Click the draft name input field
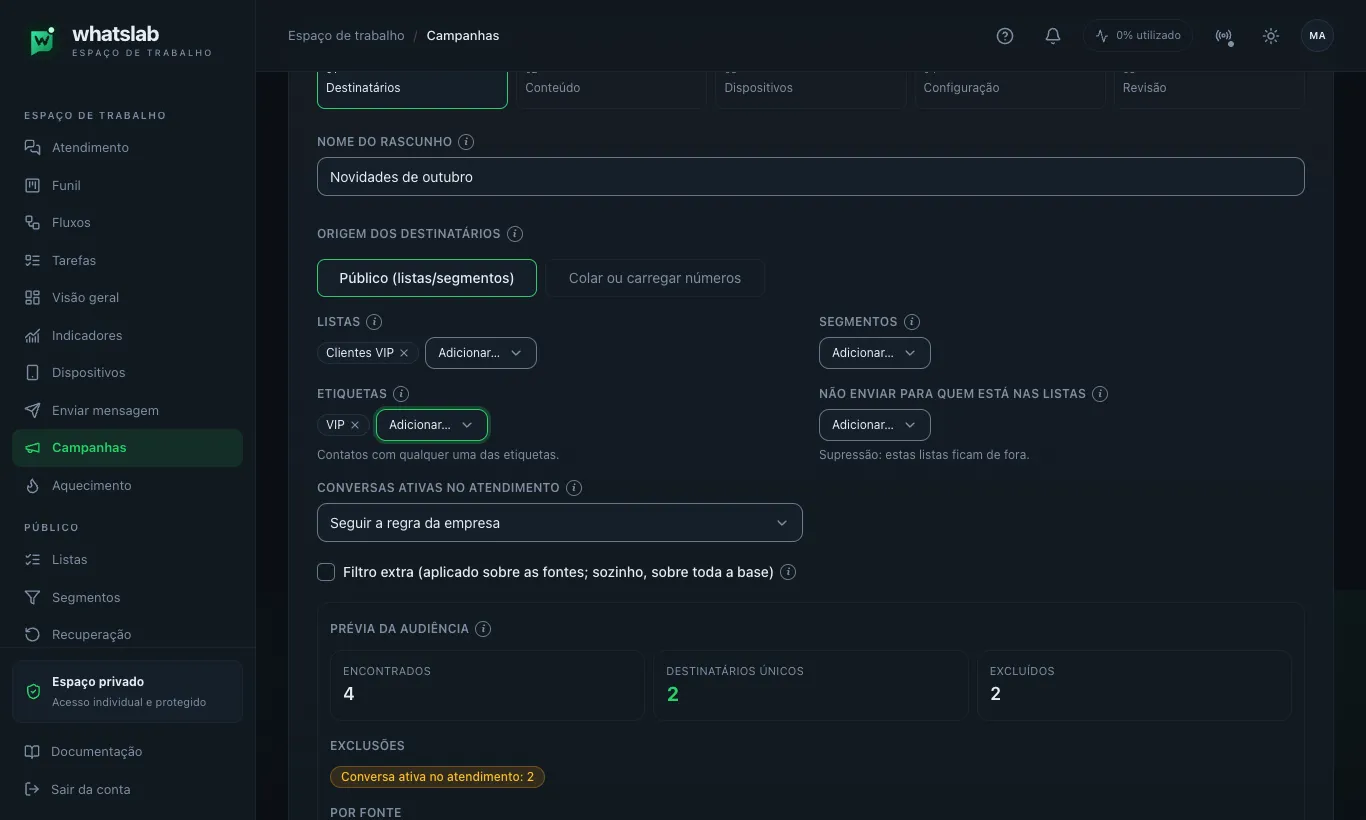Image resolution: width=1366 pixels, height=820 pixels. [811, 177]
